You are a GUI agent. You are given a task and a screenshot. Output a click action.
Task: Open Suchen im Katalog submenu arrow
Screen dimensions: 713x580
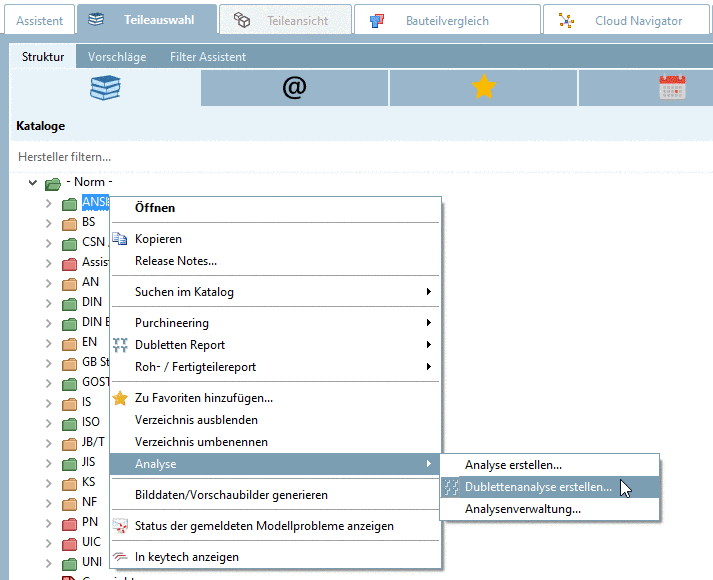(x=428, y=291)
